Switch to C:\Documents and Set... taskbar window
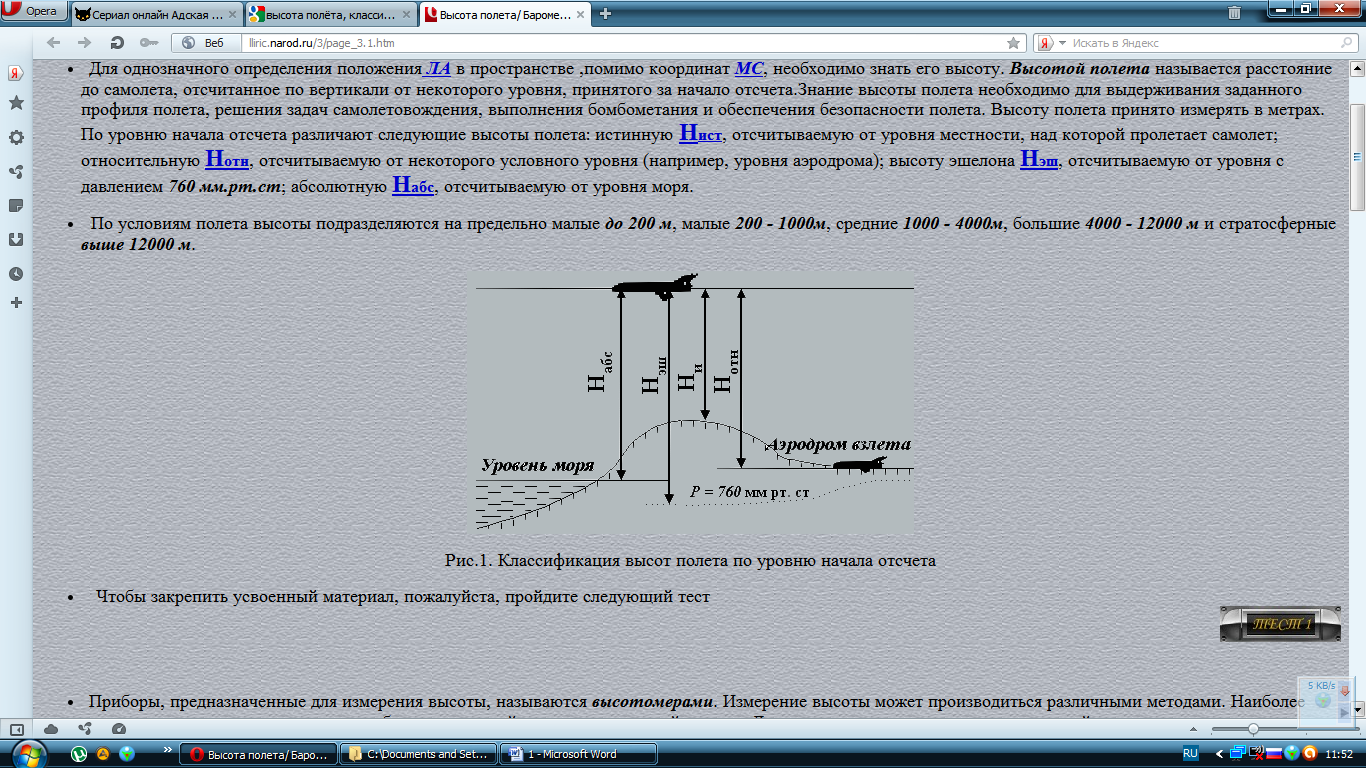Image resolution: width=1366 pixels, height=768 pixels. 417,754
